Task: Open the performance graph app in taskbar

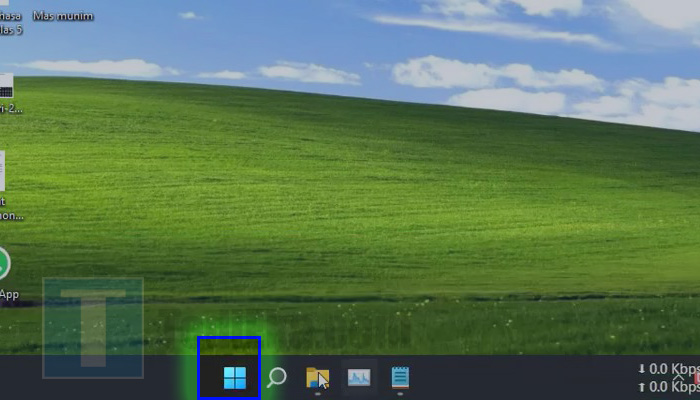Action: coord(359,378)
